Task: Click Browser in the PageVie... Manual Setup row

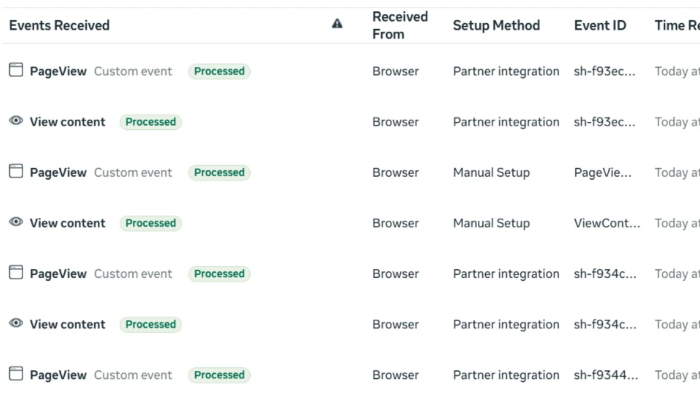Action: point(396,173)
